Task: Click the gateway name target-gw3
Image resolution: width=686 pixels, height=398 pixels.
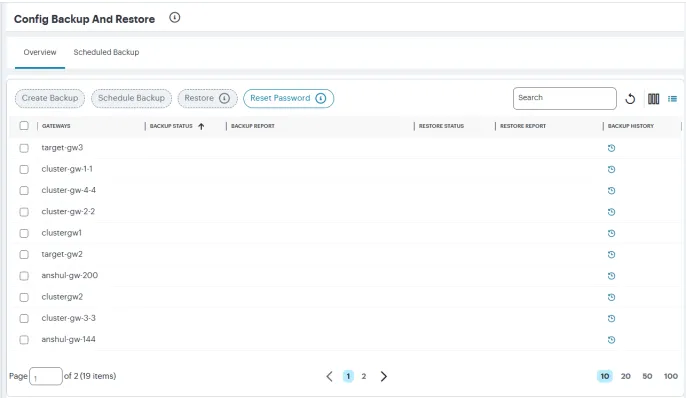Action: [62, 148]
